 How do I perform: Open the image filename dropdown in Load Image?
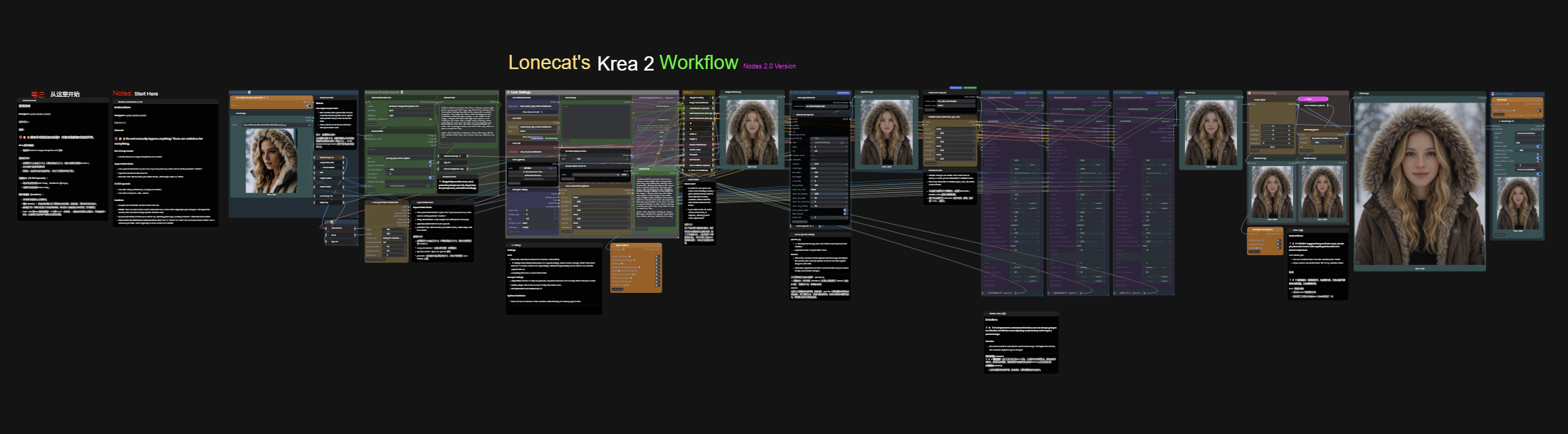(277, 125)
